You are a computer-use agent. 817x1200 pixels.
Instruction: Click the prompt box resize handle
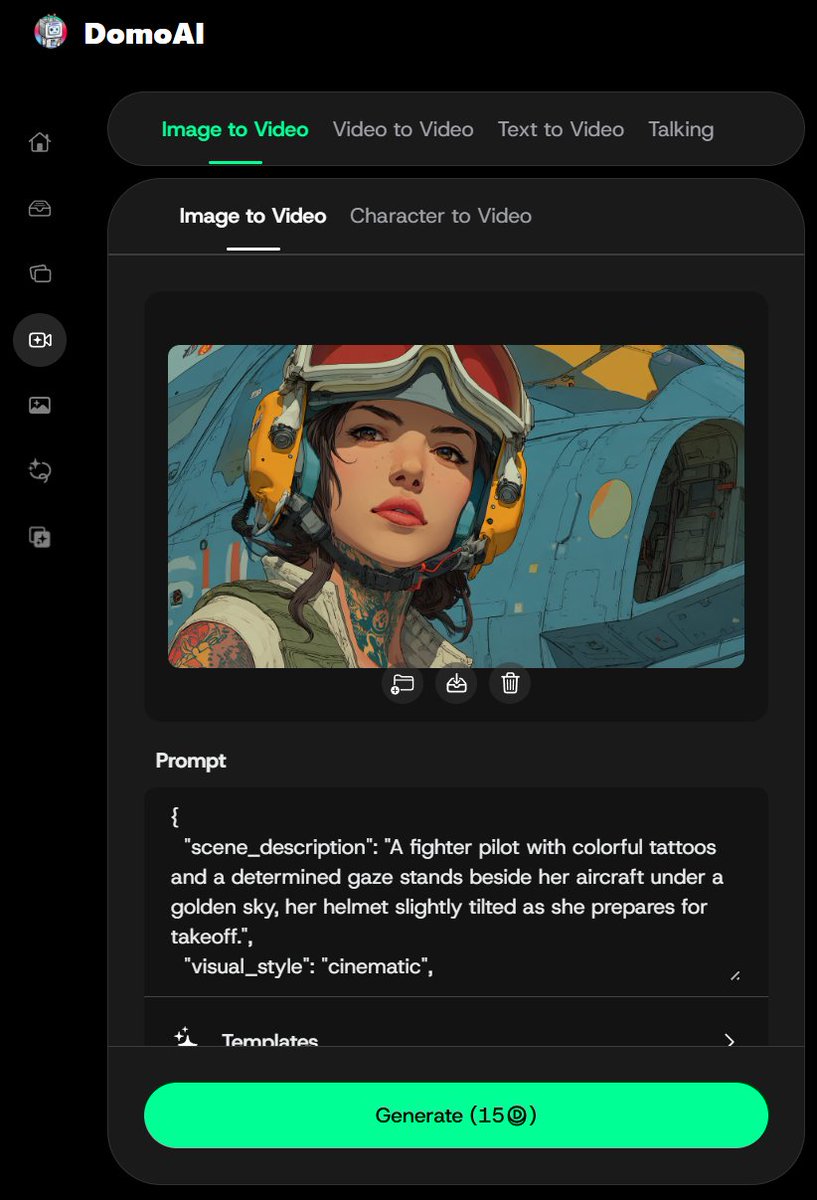(x=735, y=975)
